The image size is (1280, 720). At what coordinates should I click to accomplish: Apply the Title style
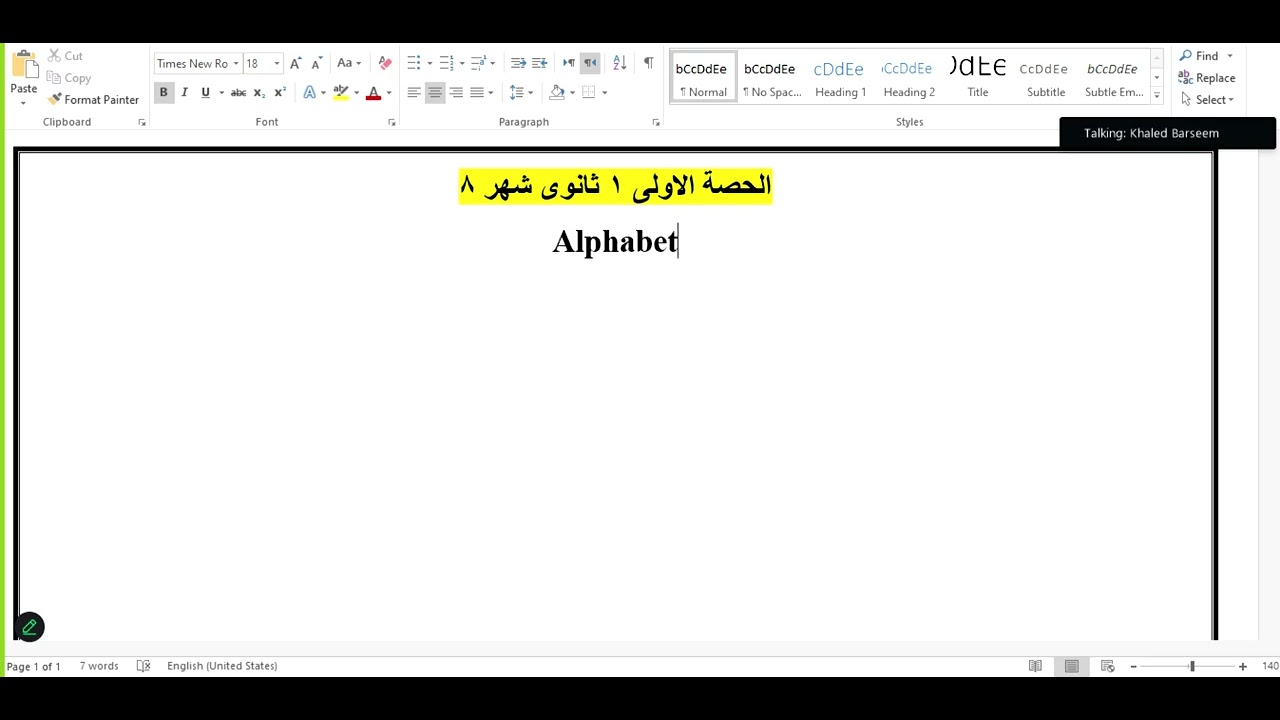pos(977,78)
